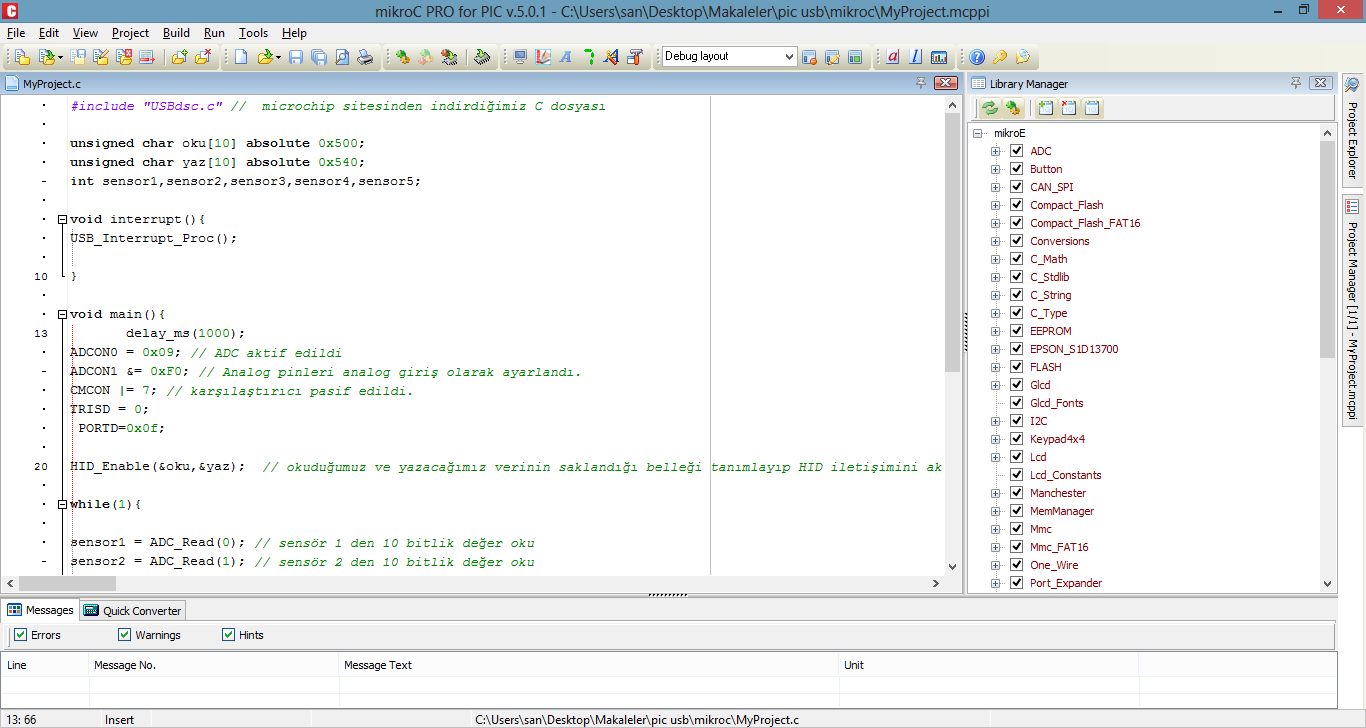Open the Statistics chart icon
This screenshot has width=1366, height=728.
[x=939, y=57]
